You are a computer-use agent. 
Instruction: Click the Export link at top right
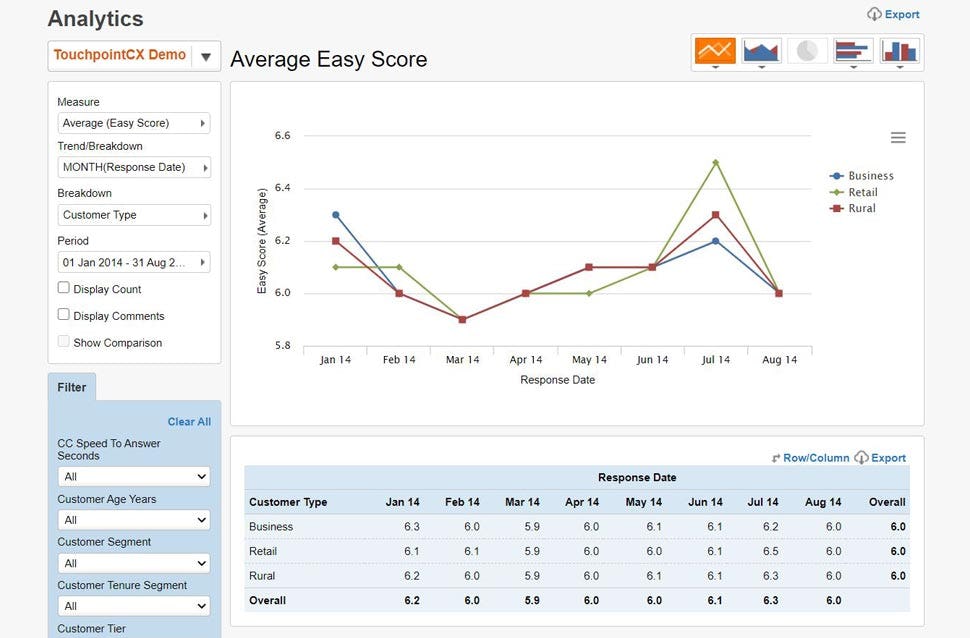tap(893, 14)
